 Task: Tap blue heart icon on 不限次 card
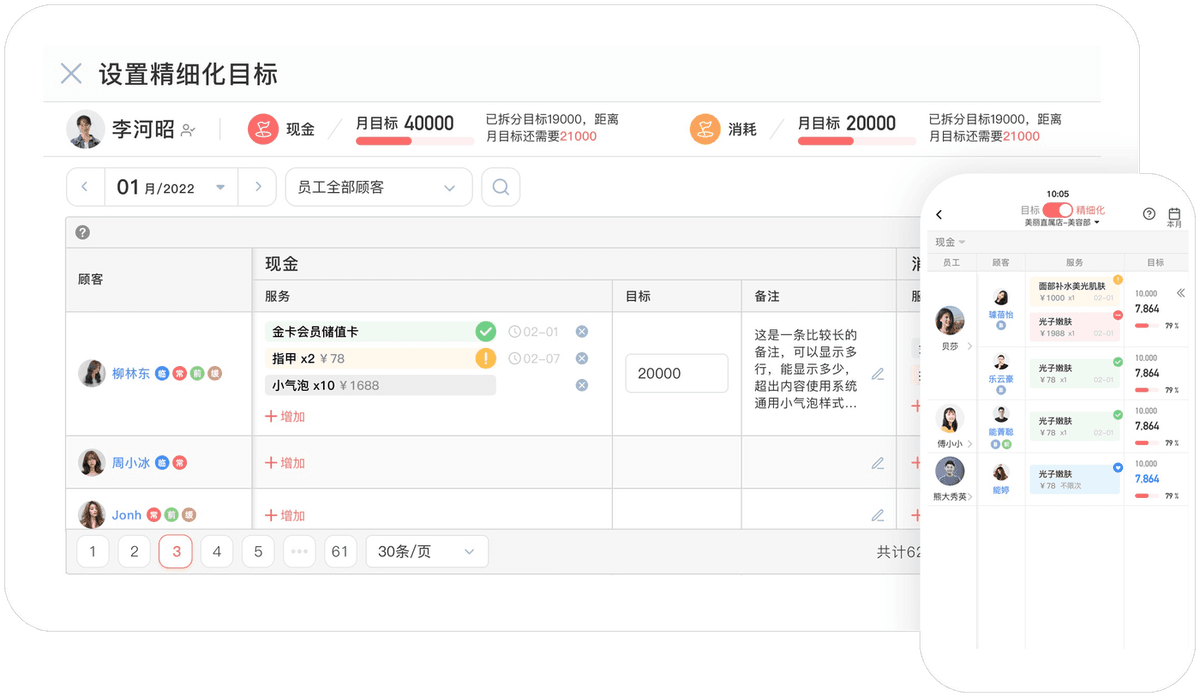[x=1118, y=467]
